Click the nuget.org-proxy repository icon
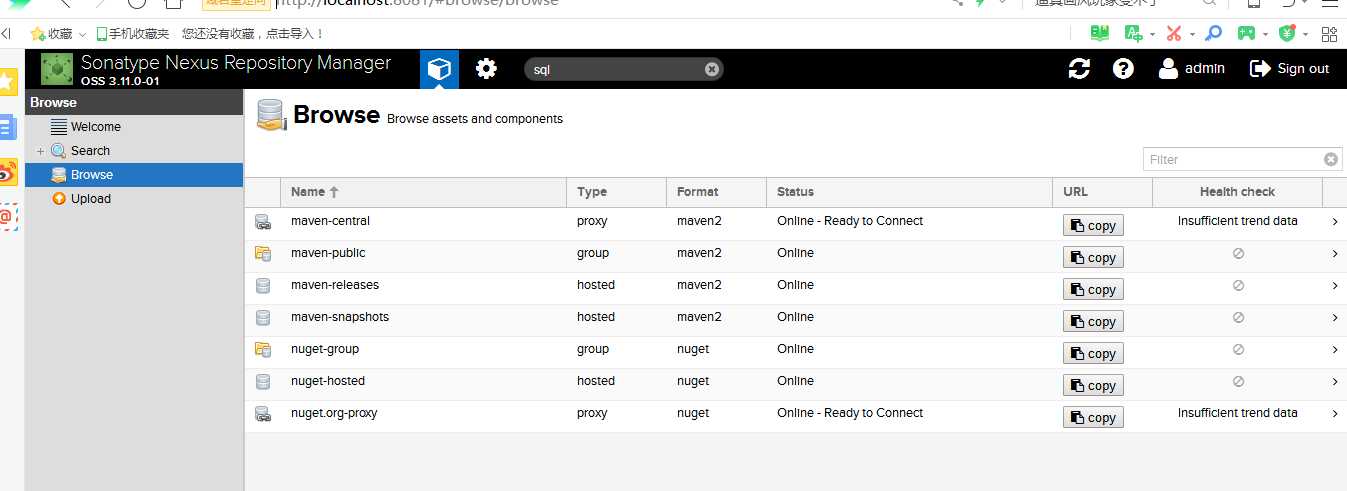The height and width of the screenshot is (491, 1347). coord(263,414)
